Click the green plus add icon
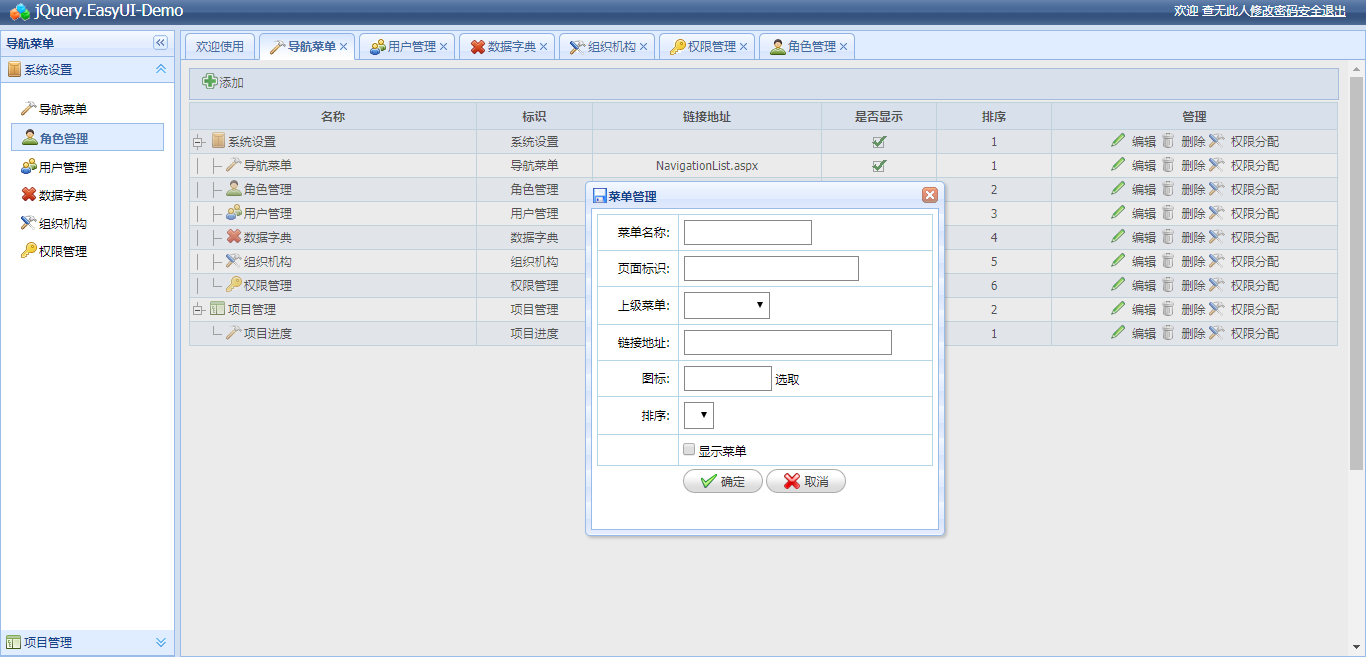Viewport: 1366px width, 657px height. (210, 82)
